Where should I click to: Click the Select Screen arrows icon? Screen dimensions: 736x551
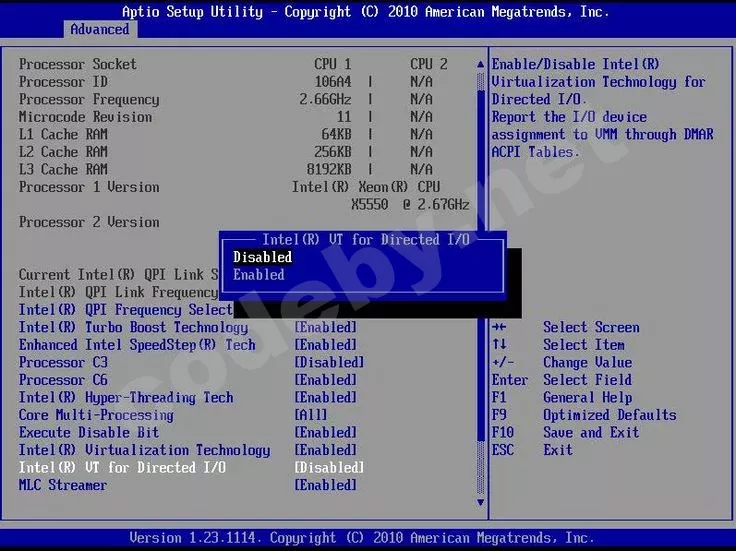point(499,327)
